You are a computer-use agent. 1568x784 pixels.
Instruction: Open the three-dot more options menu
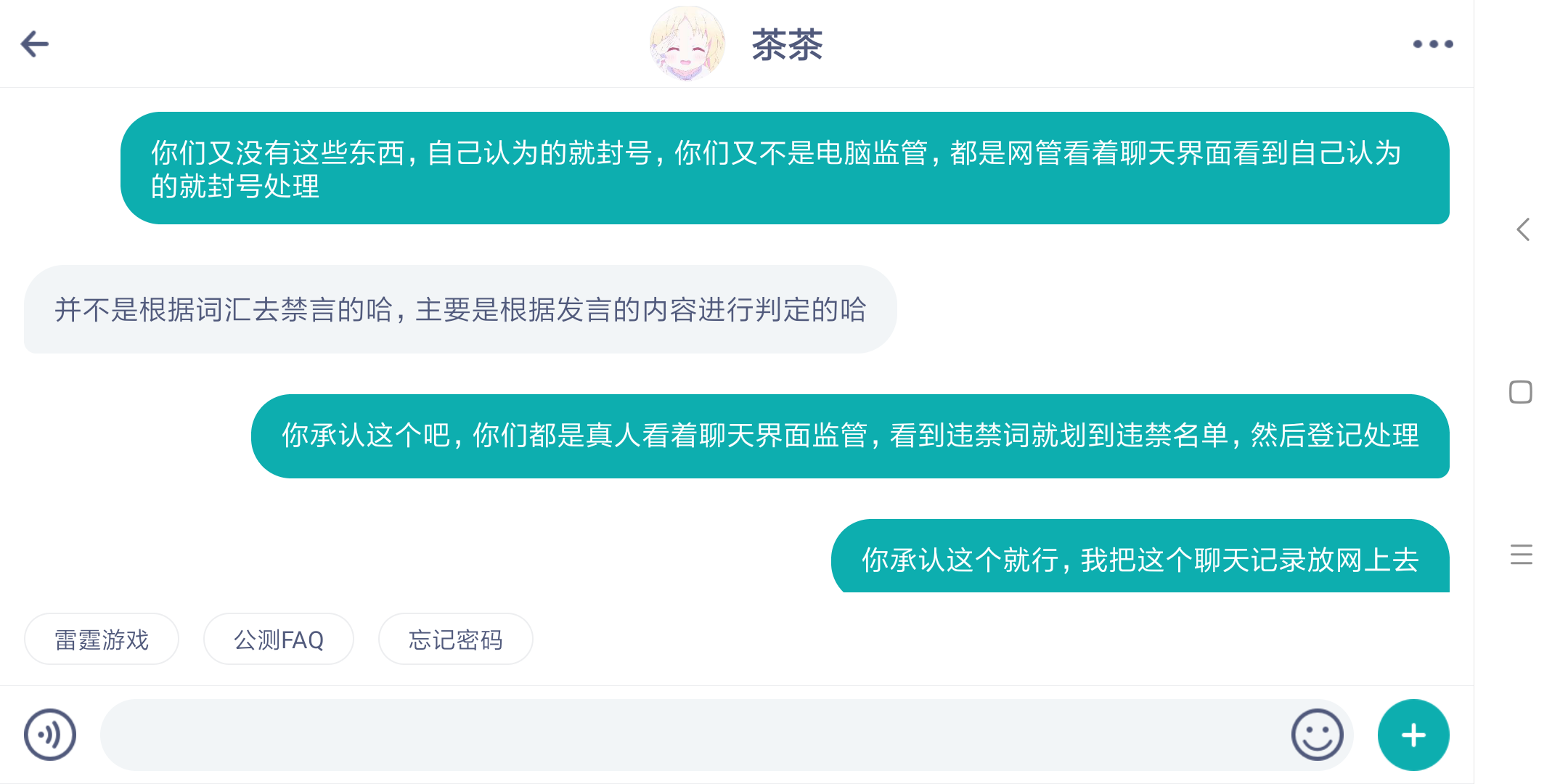(x=1432, y=44)
